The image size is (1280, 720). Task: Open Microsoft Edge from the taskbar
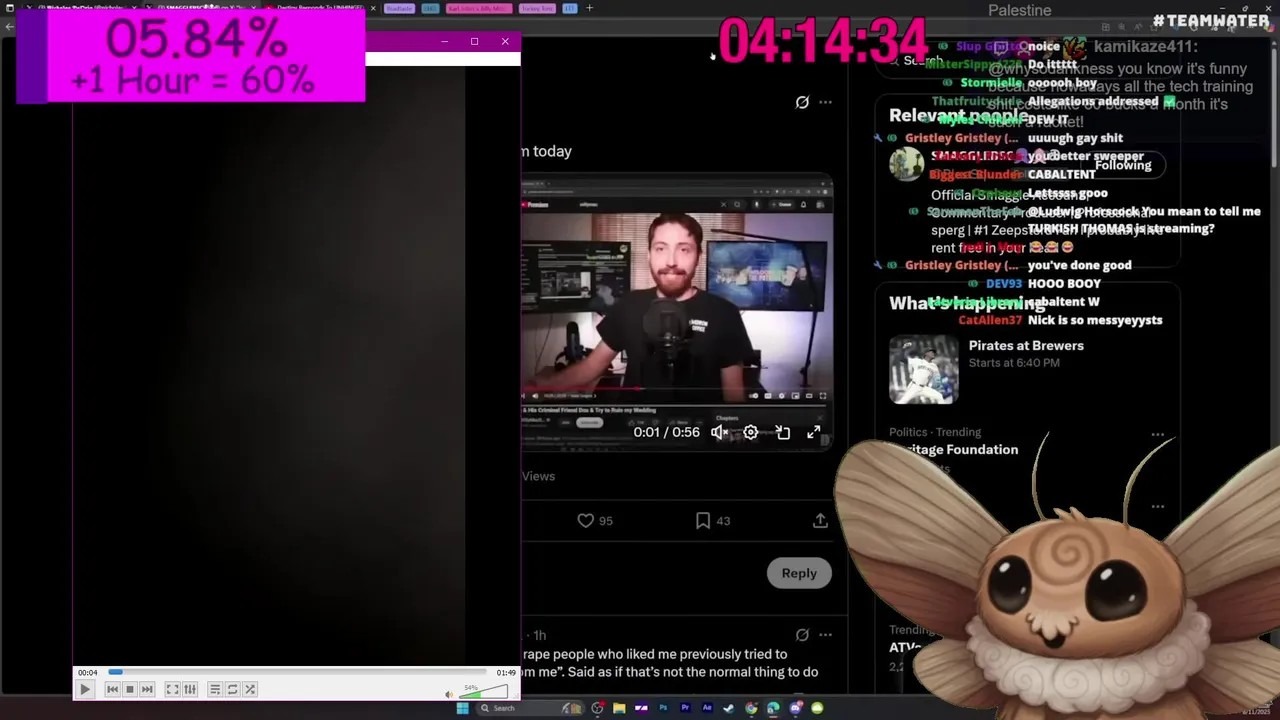773,708
